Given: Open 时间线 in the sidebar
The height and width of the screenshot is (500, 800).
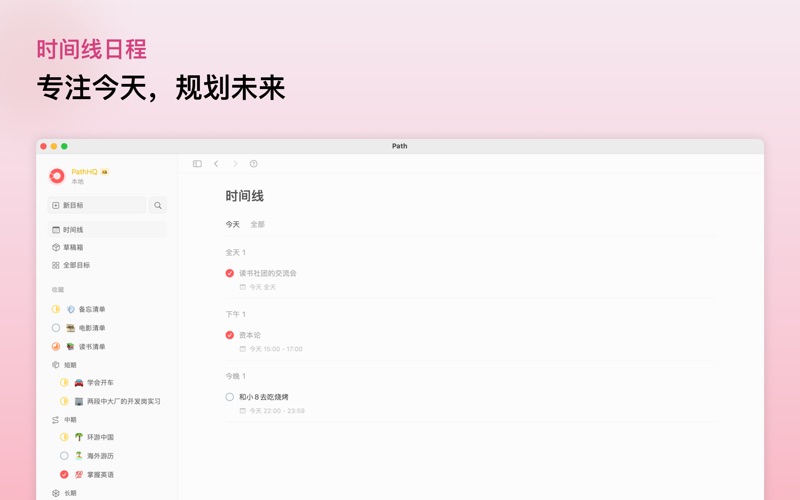Looking at the screenshot, I should [73, 230].
